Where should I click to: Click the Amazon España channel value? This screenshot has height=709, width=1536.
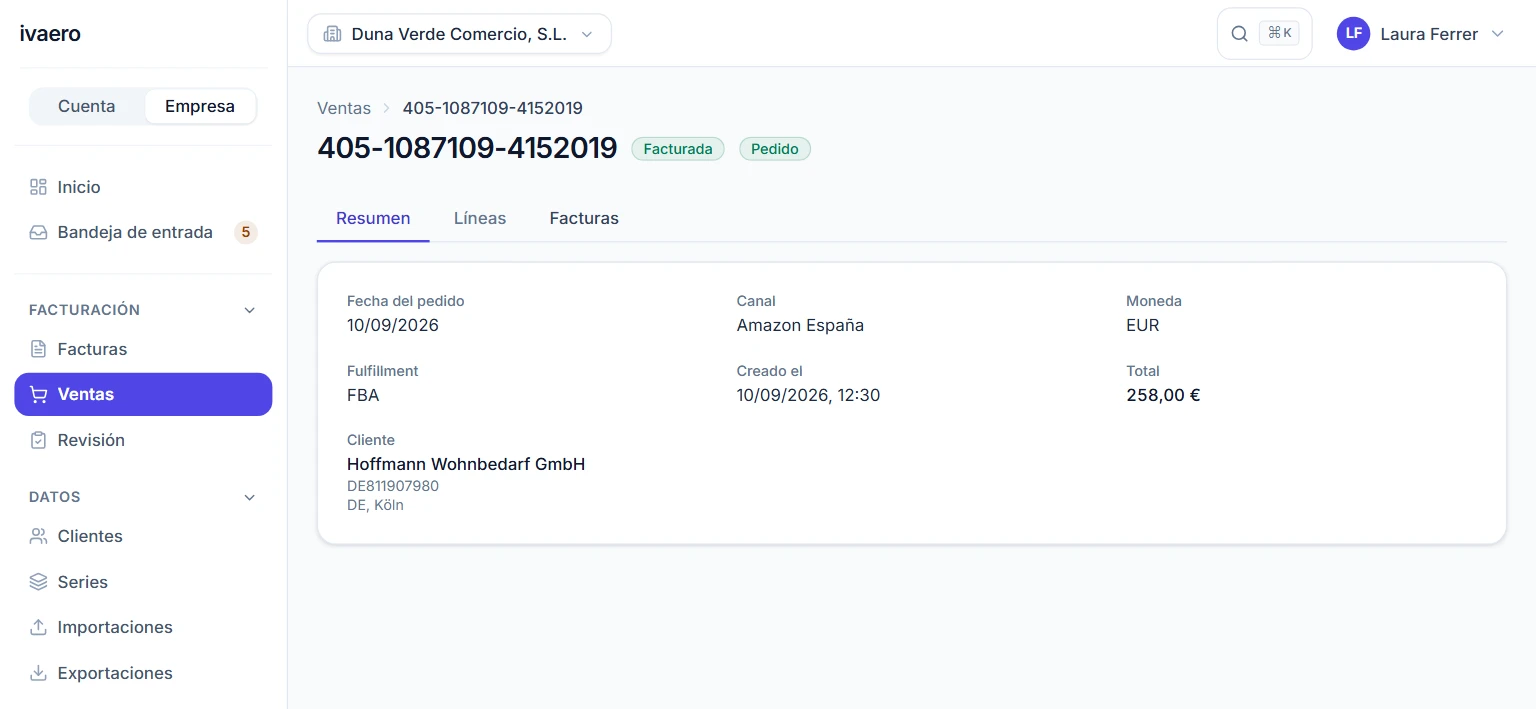tap(800, 325)
